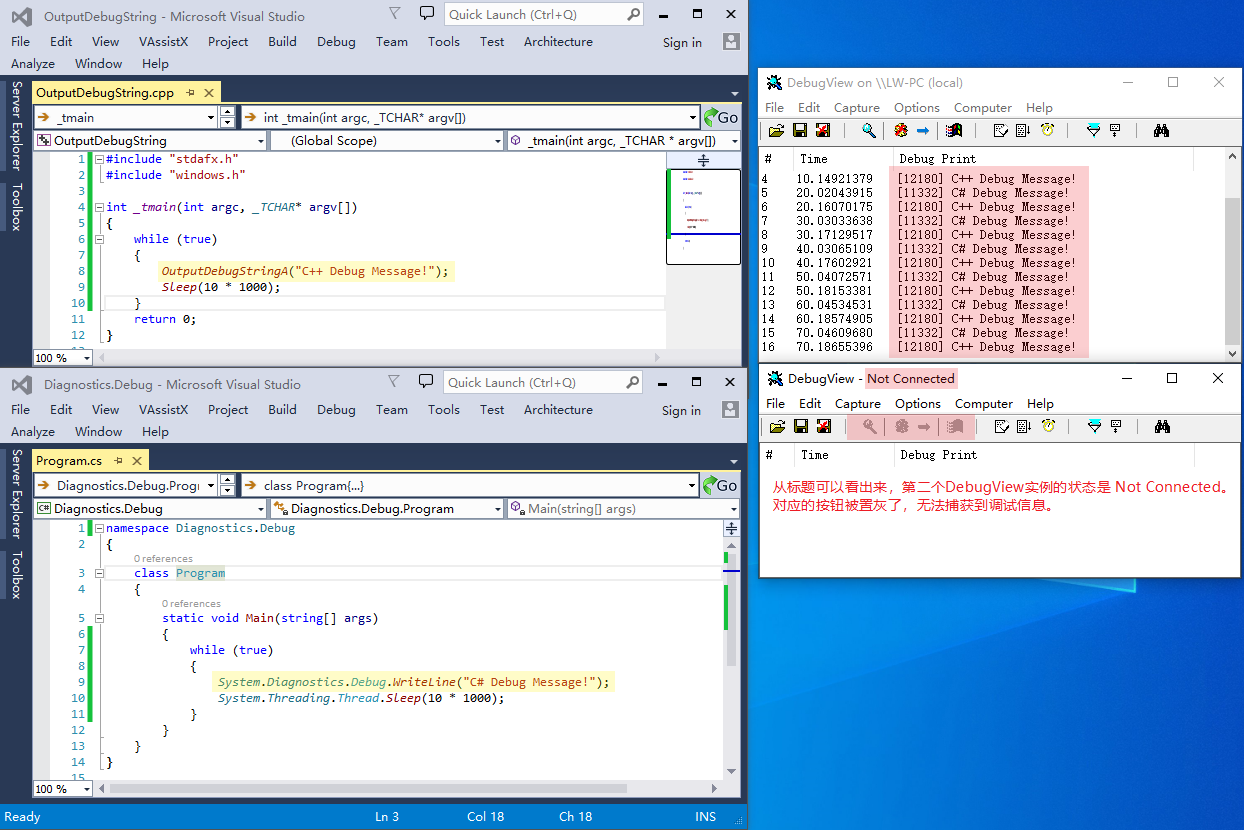Select DebugView row 16 C++ Debug Message

992,347
